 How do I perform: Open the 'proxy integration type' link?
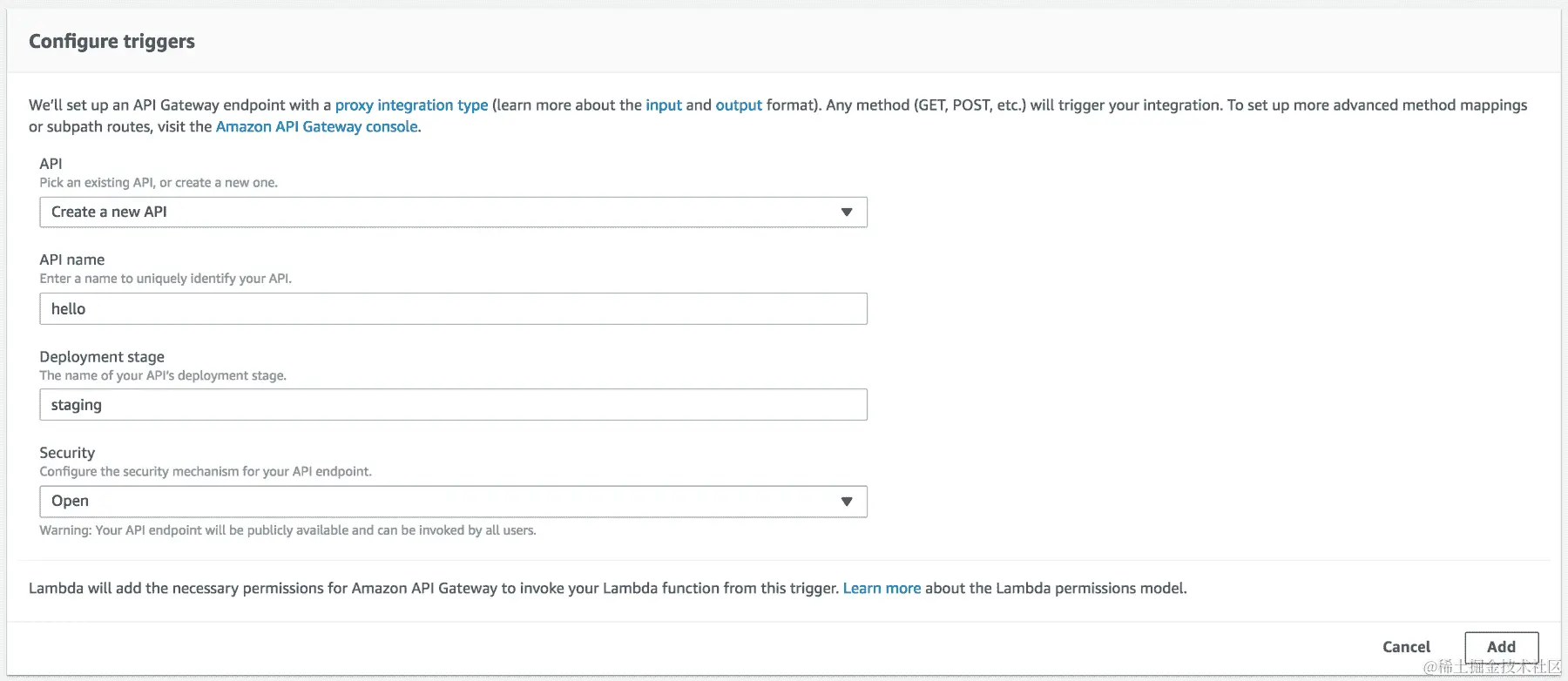(411, 105)
